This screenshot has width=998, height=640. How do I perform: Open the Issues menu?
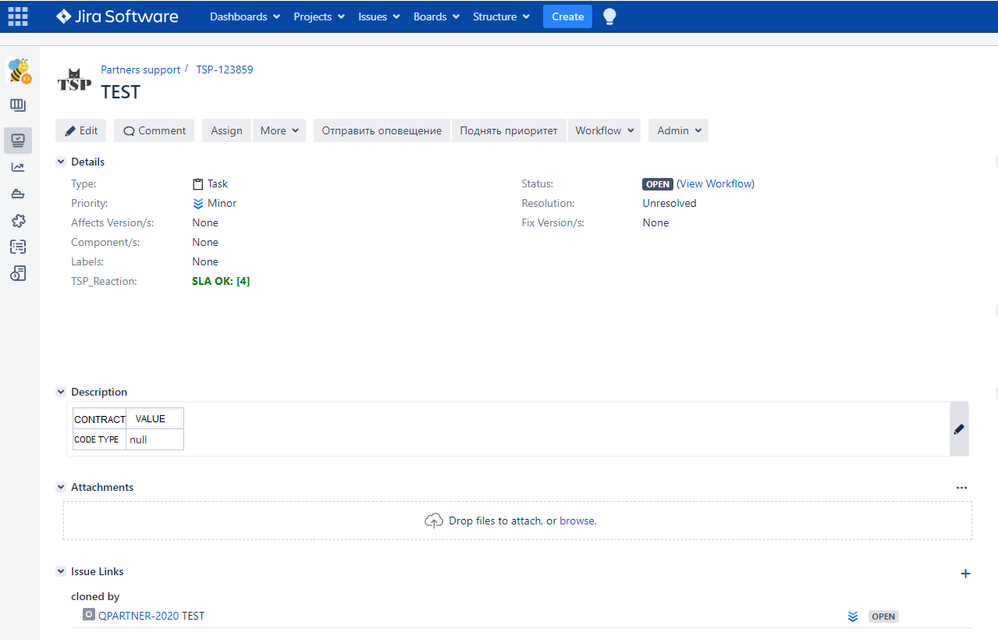tap(379, 17)
